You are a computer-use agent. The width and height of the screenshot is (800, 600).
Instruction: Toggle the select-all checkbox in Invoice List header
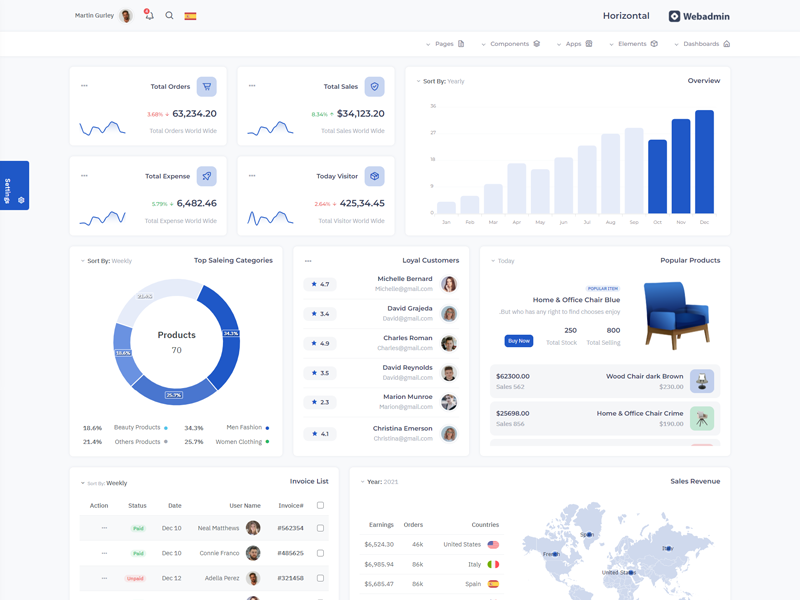[x=320, y=506]
